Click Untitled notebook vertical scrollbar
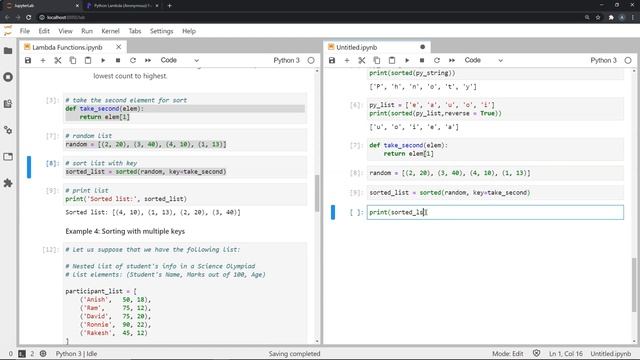Screen dimensions: 640x360 coord(634,284)
